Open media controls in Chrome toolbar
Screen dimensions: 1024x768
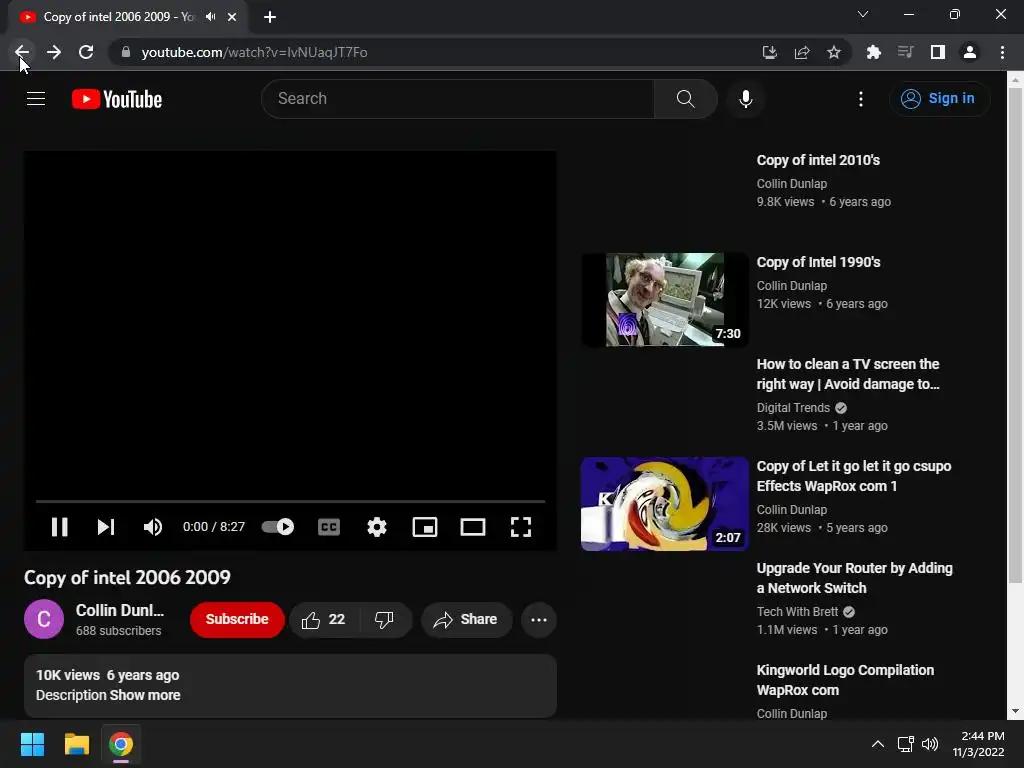[906, 52]
